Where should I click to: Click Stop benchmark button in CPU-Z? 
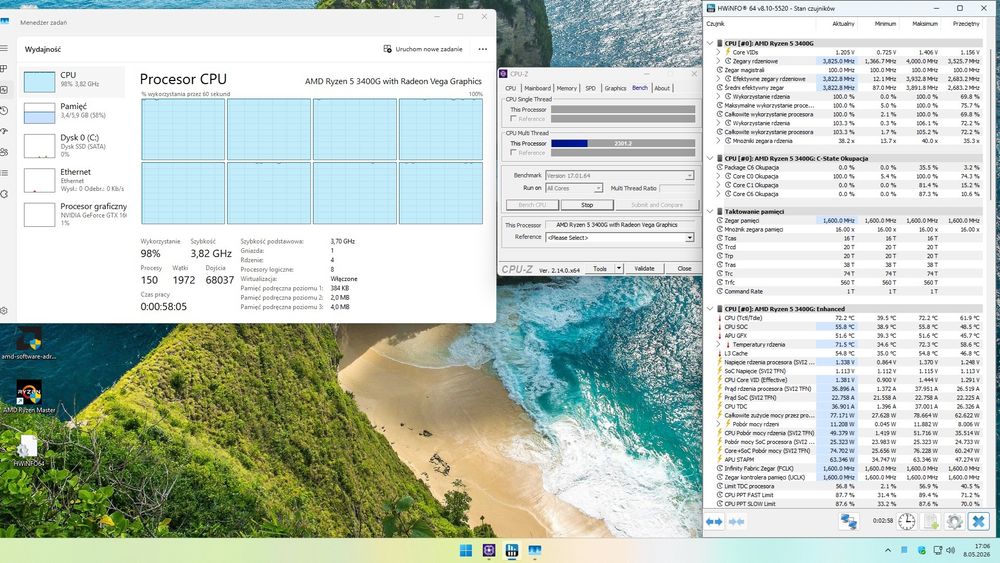click(587, 205)
